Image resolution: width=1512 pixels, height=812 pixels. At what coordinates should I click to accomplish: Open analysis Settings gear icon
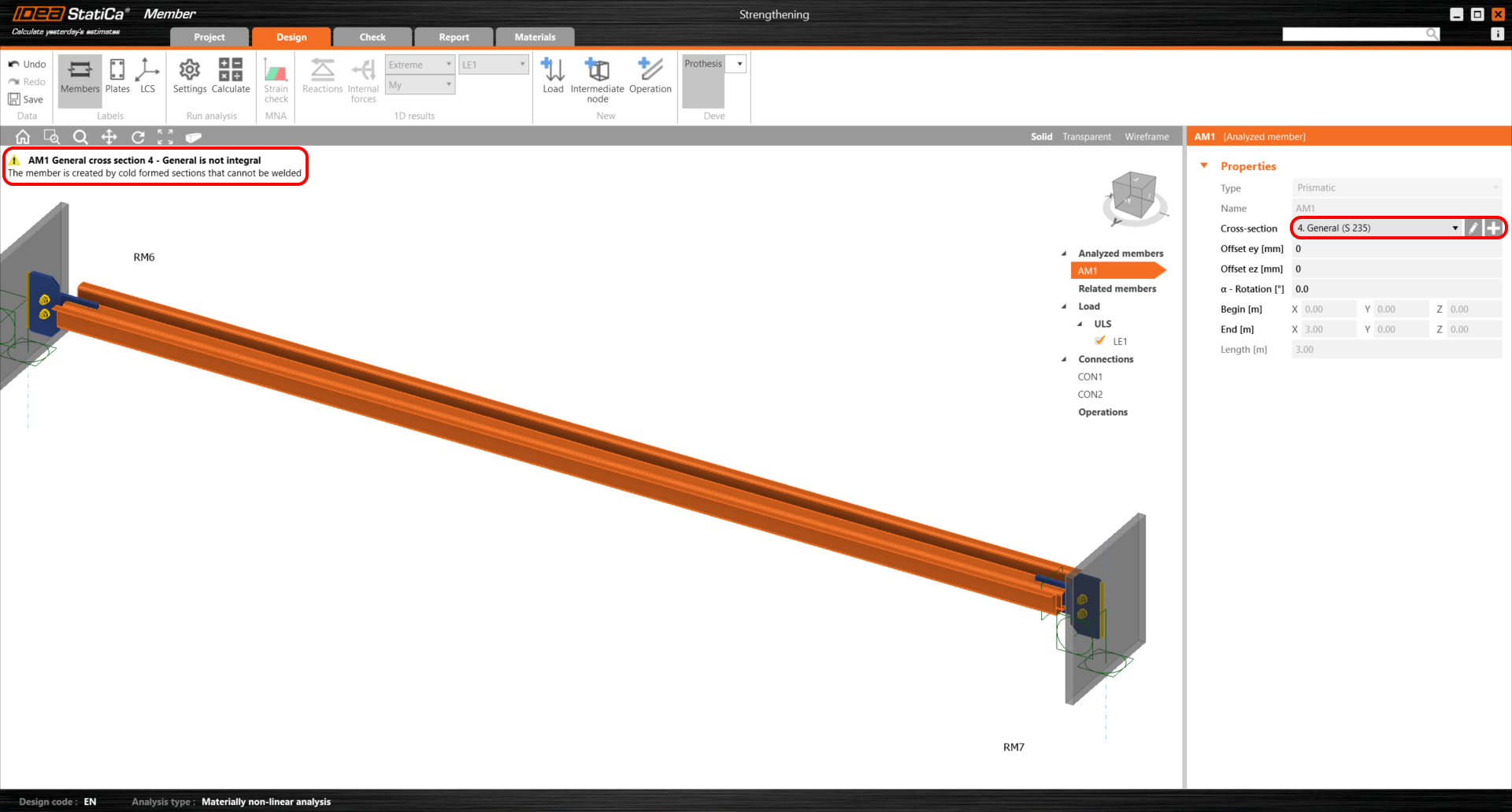click(x=189, y=76)
